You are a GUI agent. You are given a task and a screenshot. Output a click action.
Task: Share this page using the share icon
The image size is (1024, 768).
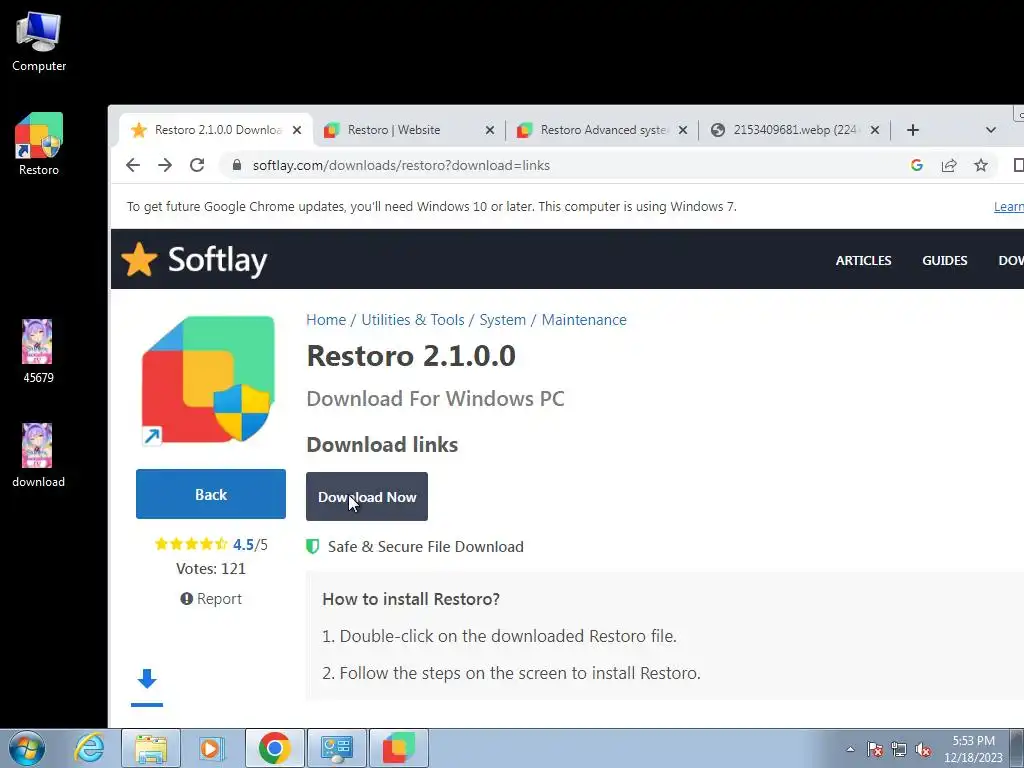click(x=949, y=165)
